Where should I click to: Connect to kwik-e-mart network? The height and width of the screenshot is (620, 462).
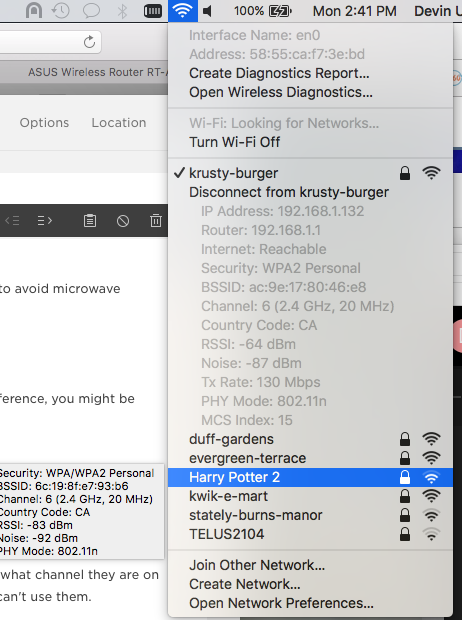[x=311, y=496]
